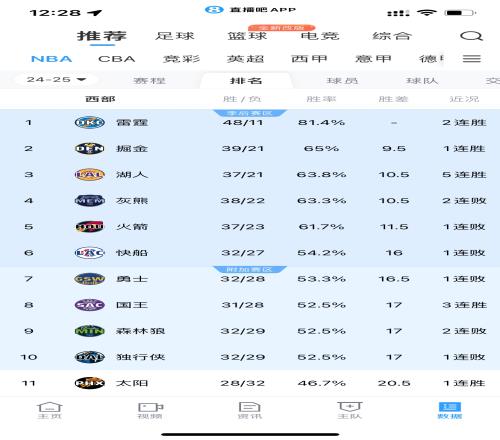The width and height of the screenshot is (500, 440).
Task: Switch to the 篮球 top tab
Action: pos(247,36)
